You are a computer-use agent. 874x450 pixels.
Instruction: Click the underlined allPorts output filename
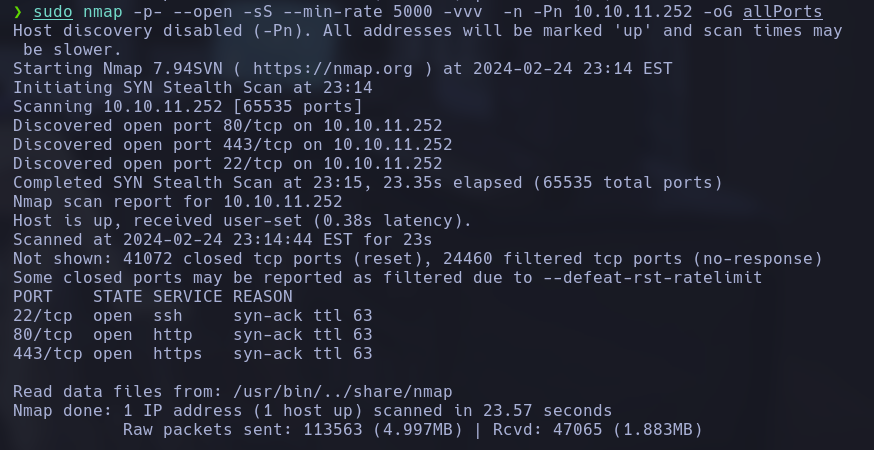coord(782,12)
